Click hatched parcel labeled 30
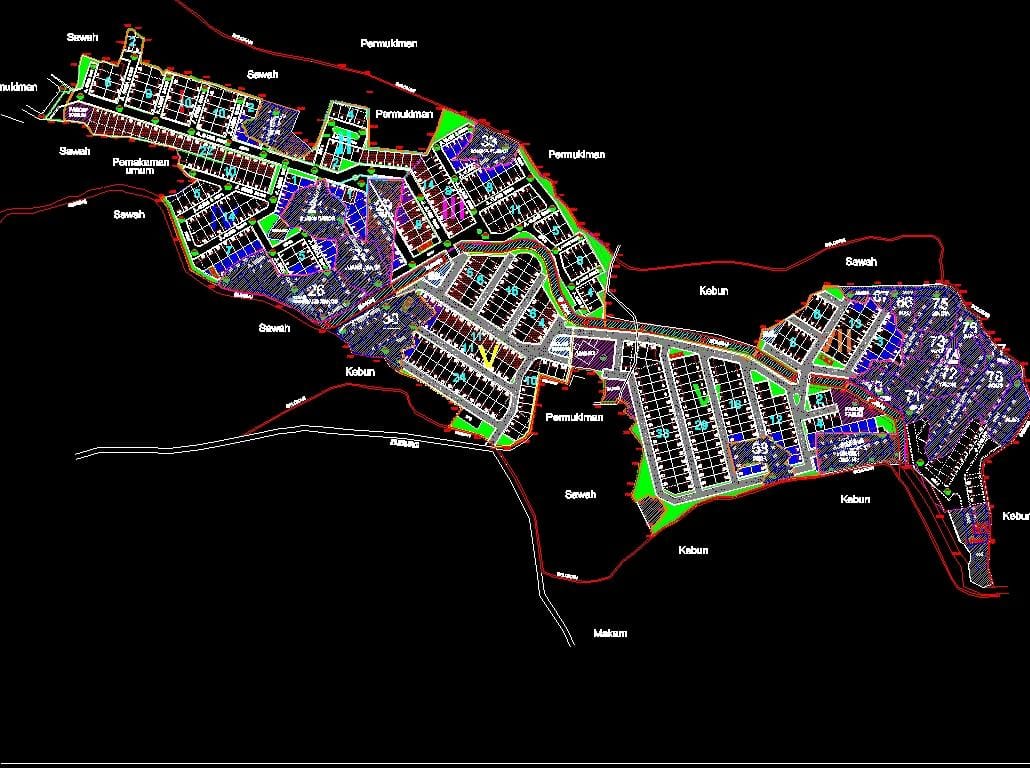Image resolution: width=1030 pixels, height=768 pixels. tap(392, 320)
